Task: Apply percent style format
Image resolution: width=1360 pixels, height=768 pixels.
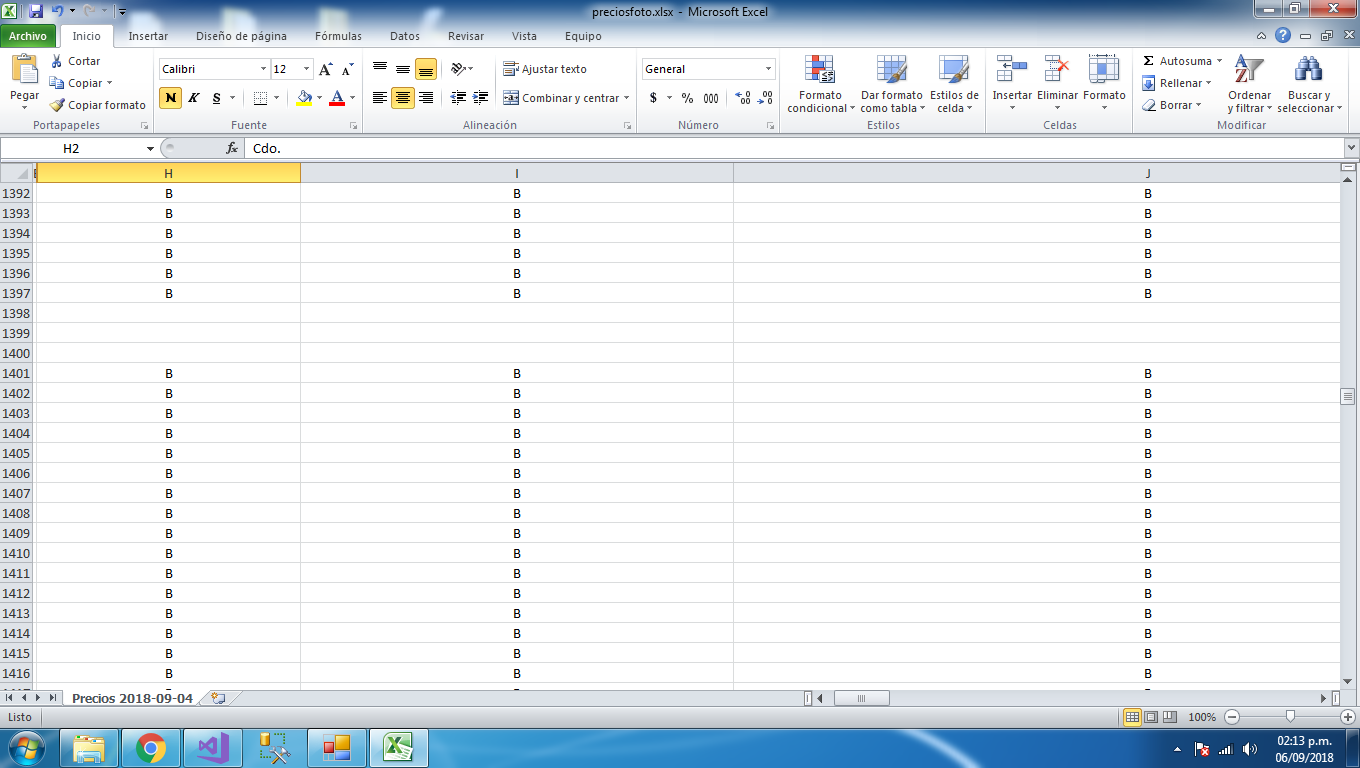Action: tap(687, 98)
